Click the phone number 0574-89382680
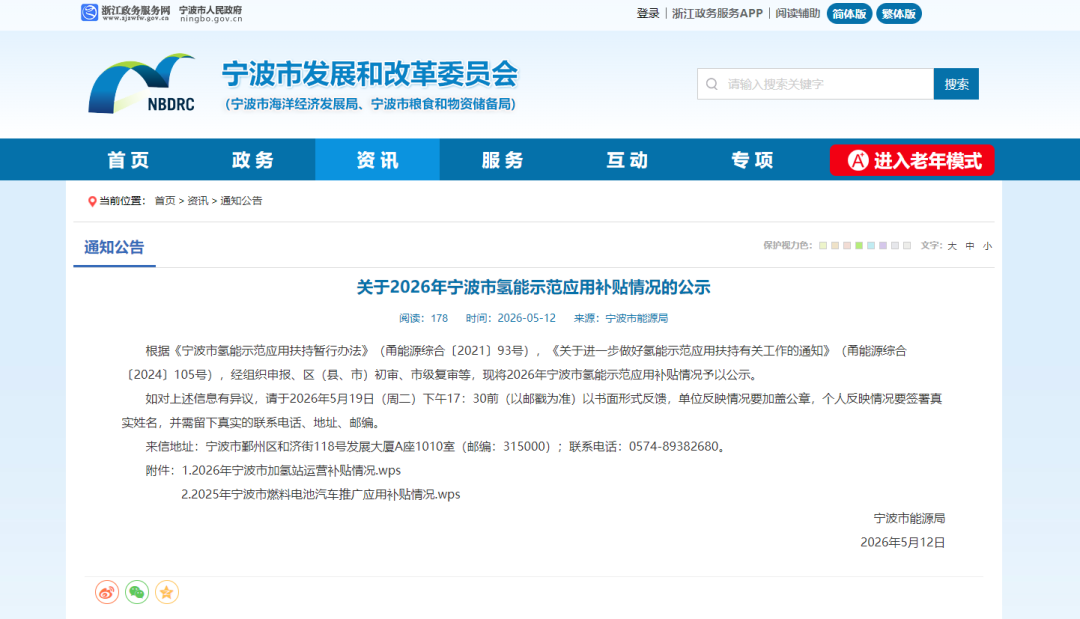The width and height of the screenshot is (1080, 619). [674, 446]
